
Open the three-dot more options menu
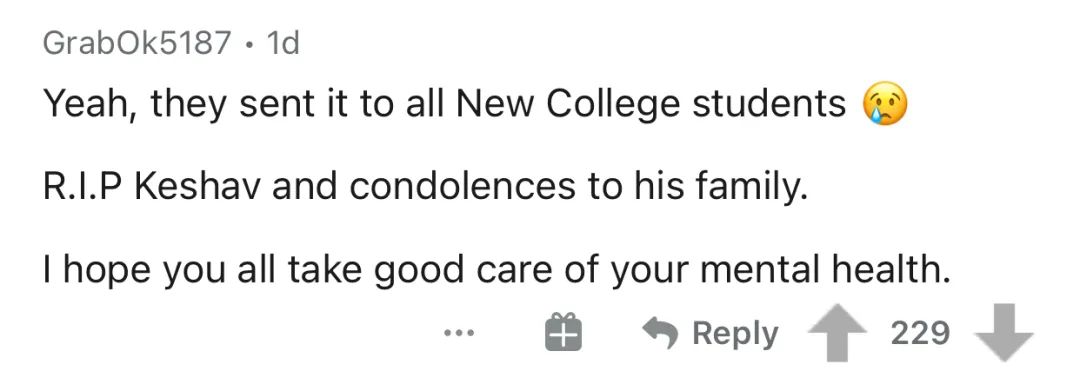pyautogui.click(x=459, y=333)
